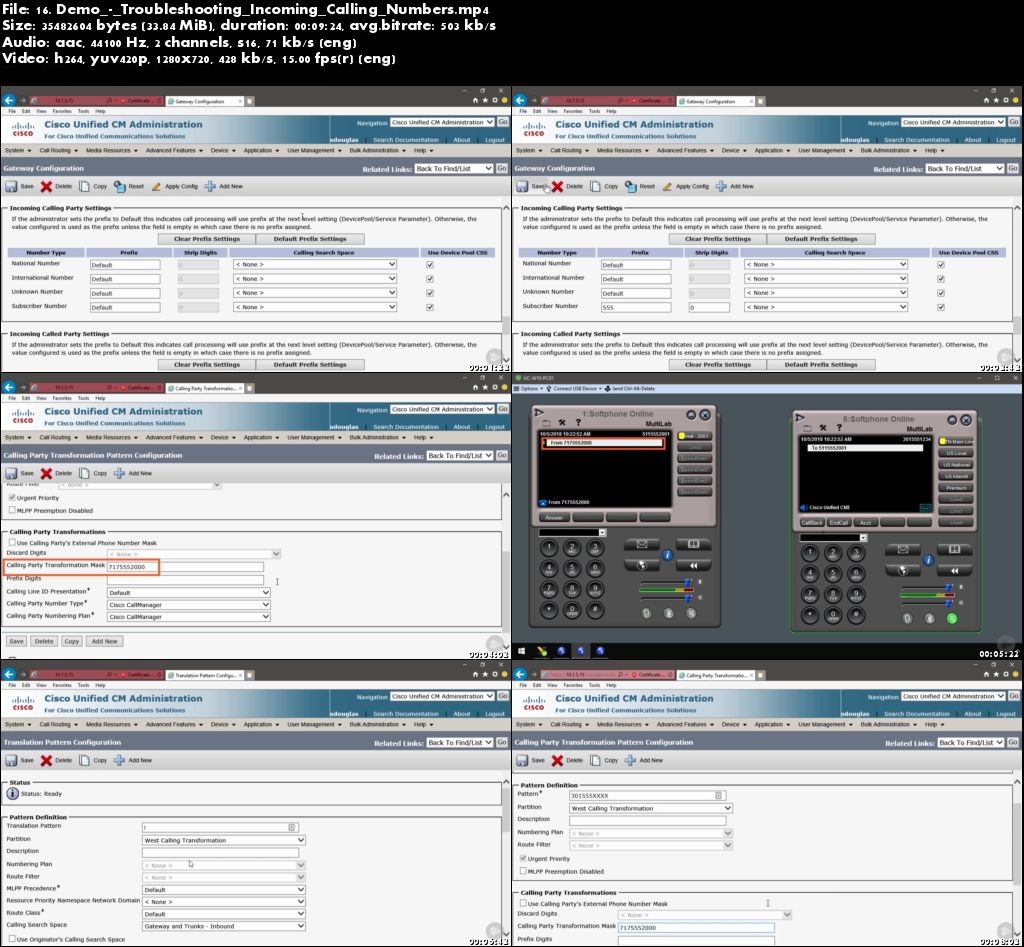Click the envelope messages button on softphone 8
This screenshot has height=947, width=1024.
point(903,549)
